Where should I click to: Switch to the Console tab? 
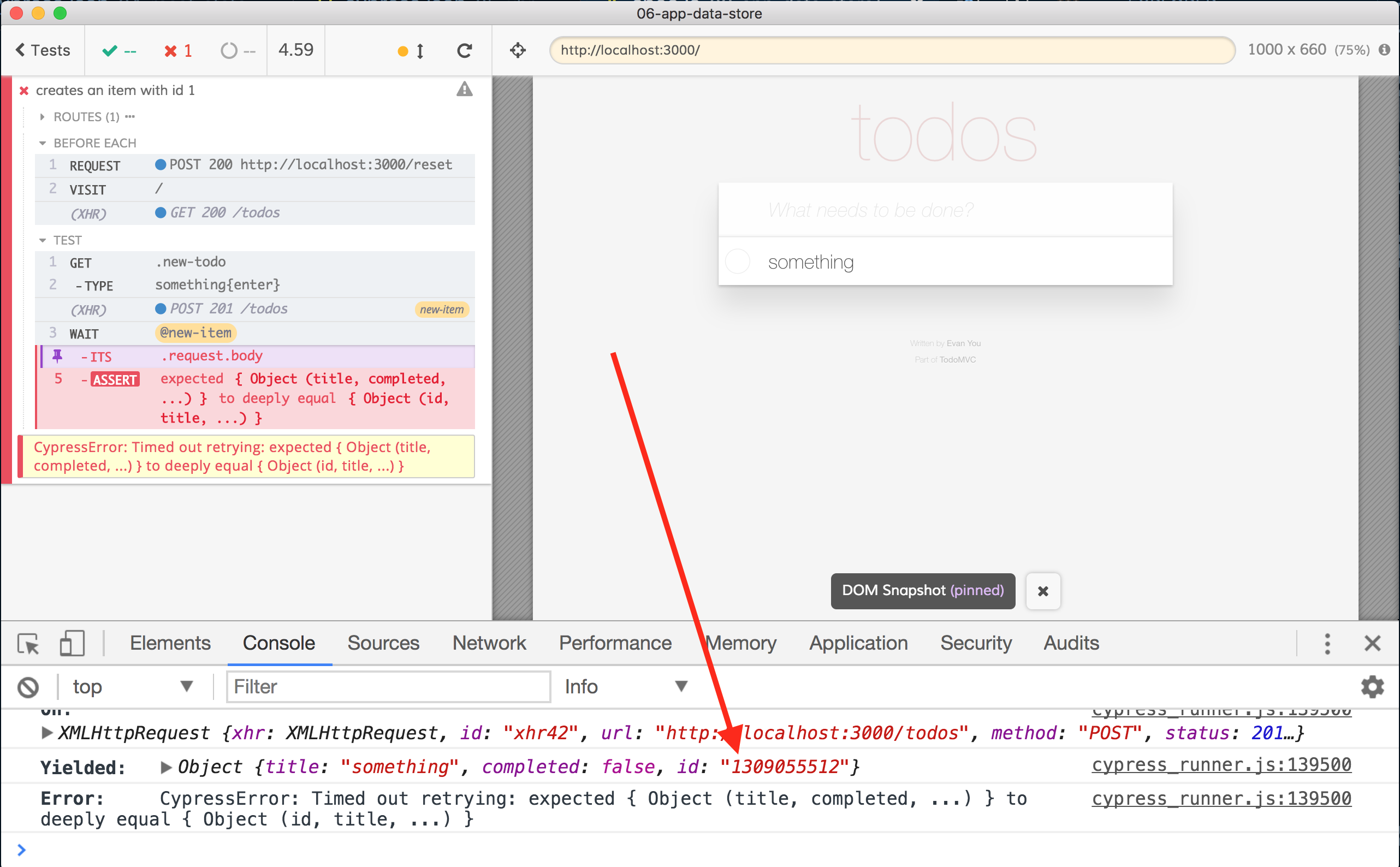coord(279,643)
